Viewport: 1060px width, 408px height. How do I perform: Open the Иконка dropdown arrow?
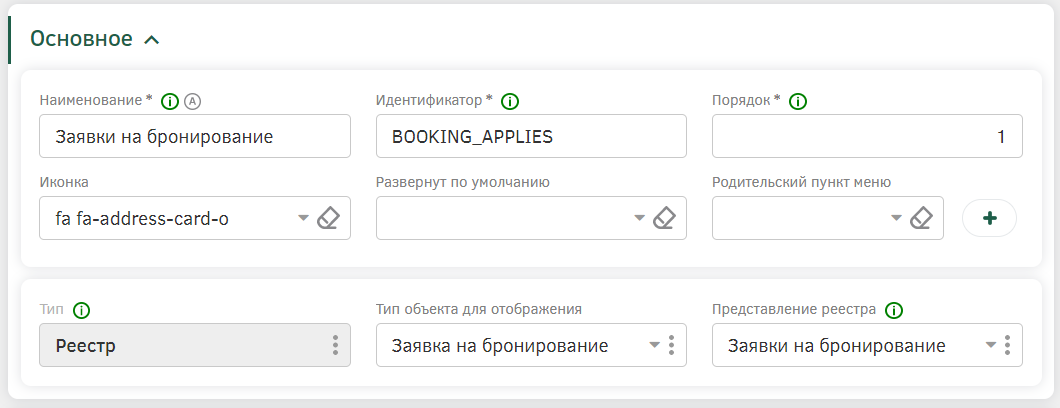pyautogui.click(x=304, y=218)
